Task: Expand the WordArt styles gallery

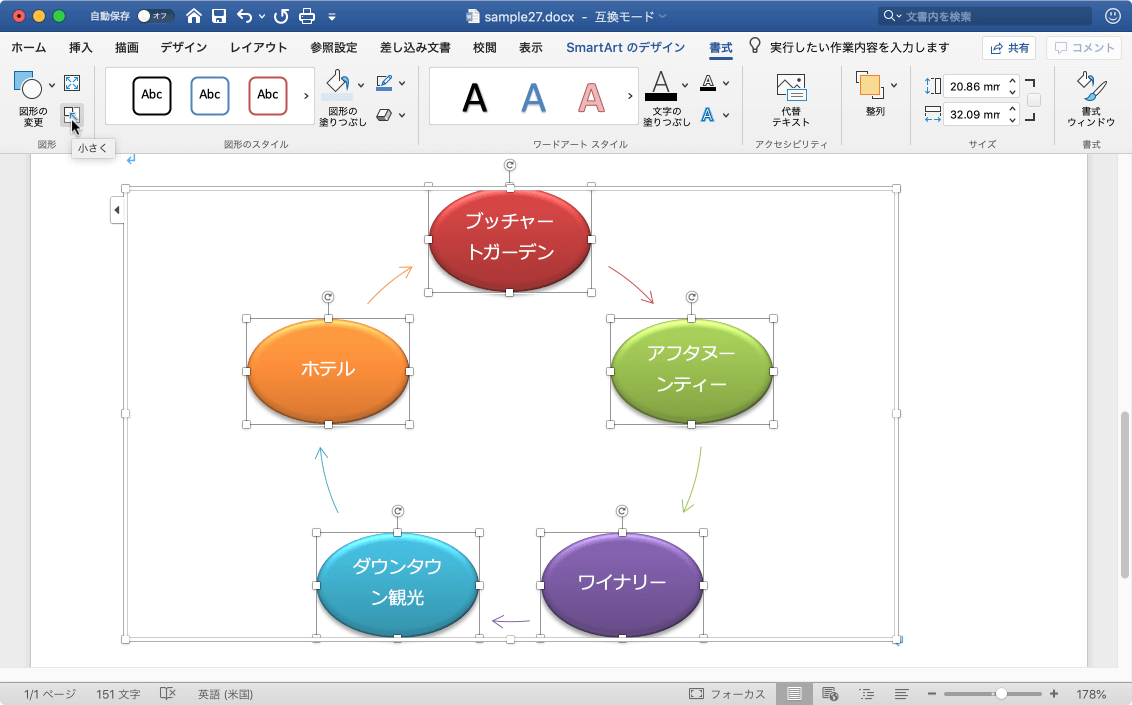Action: (630, 95)
